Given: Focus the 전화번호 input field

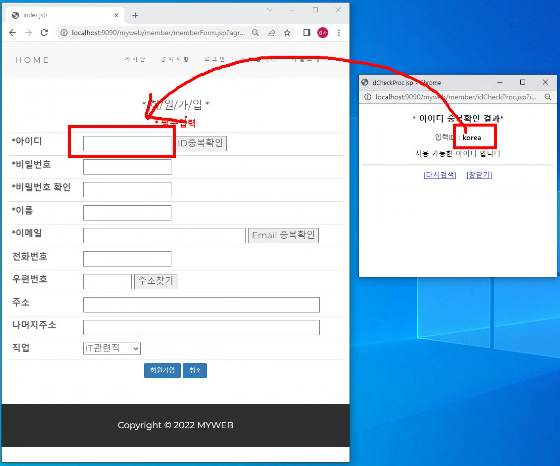Looking at the screenshot, I should coord(127,259).
